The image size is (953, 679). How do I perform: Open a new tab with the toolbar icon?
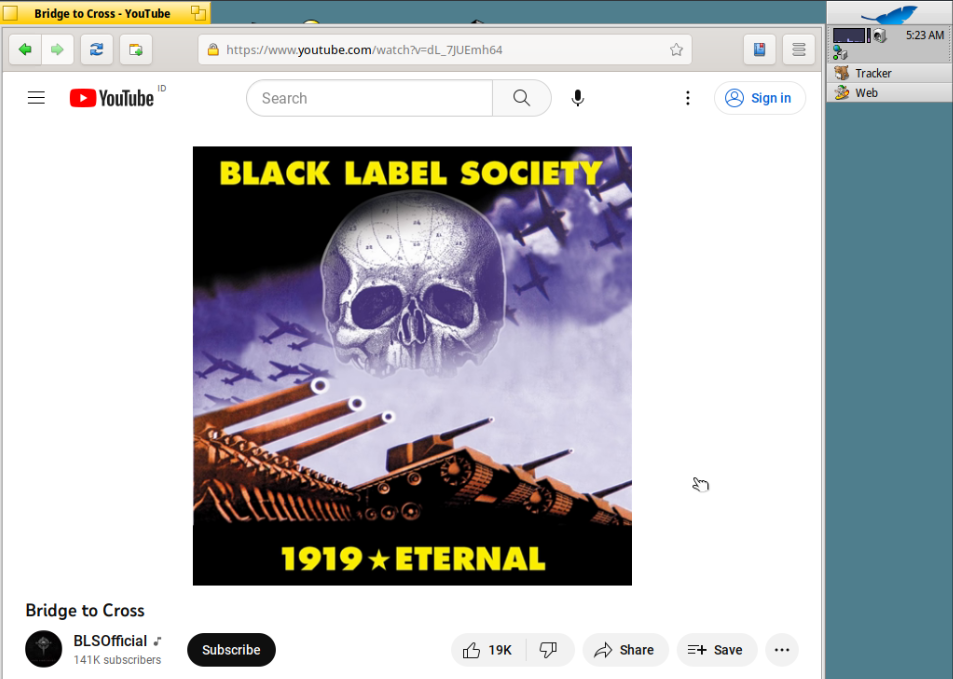coord(135,49)
